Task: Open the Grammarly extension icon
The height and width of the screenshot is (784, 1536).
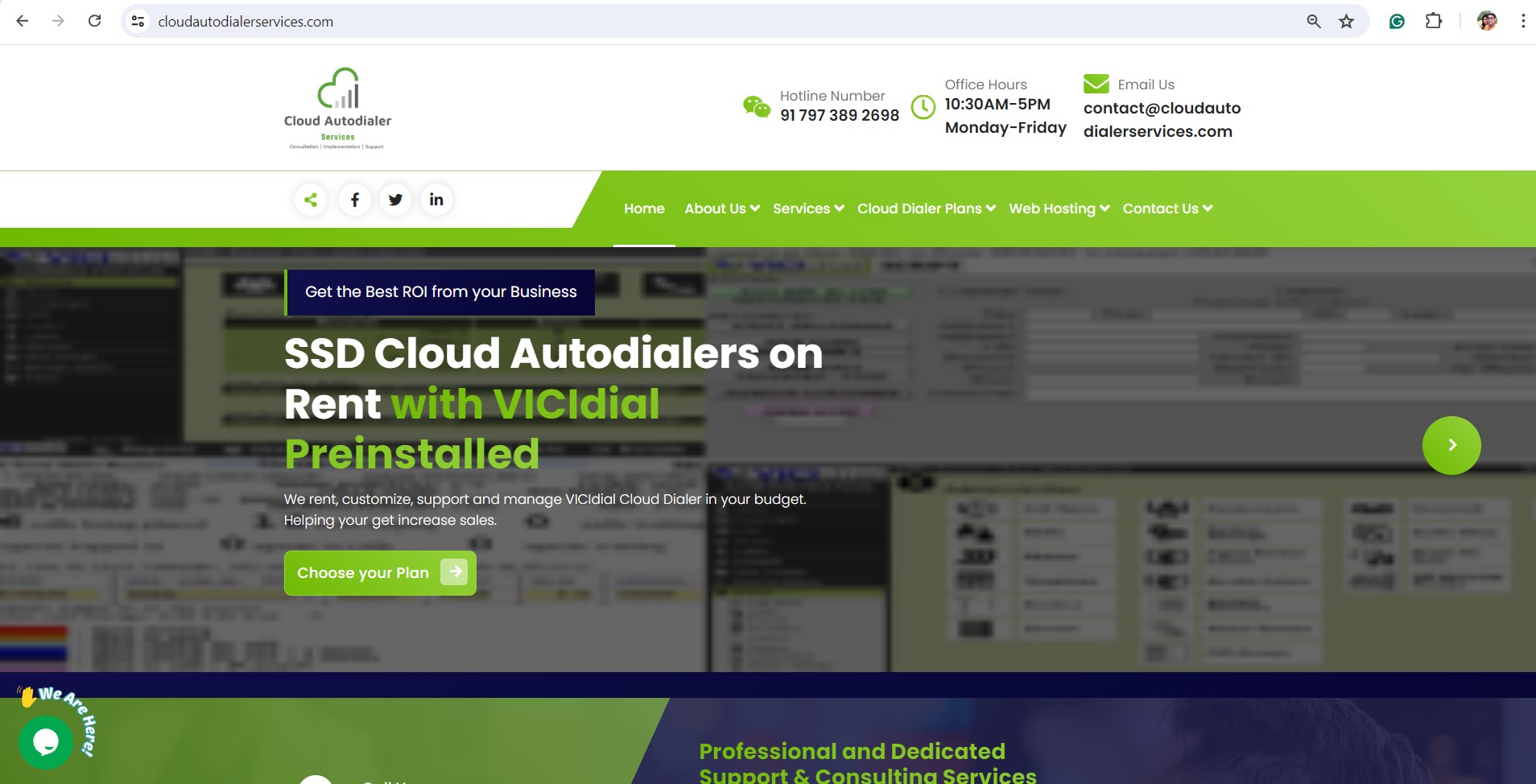Action: click(1397, 21)
